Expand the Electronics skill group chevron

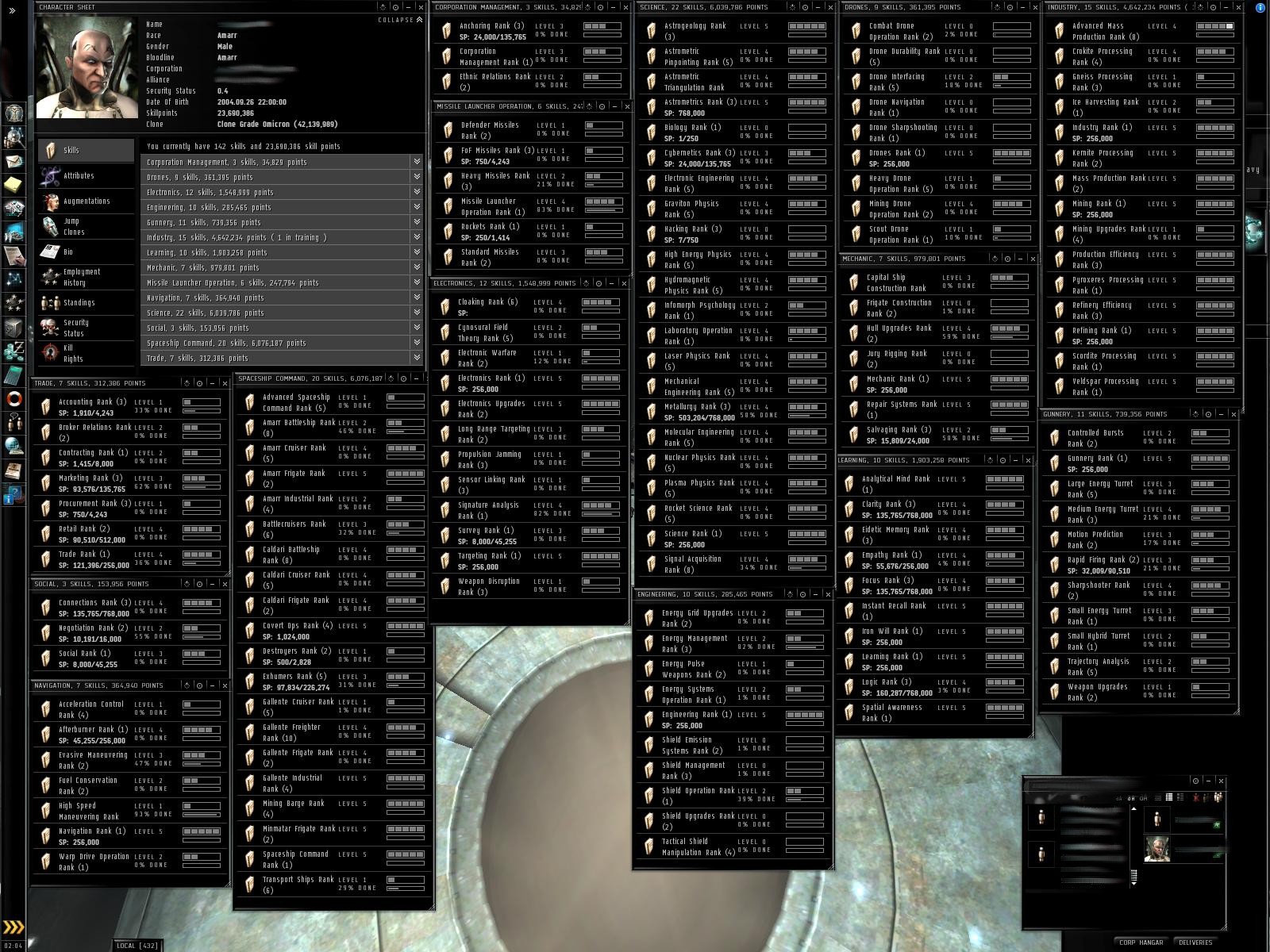point(417,192)
